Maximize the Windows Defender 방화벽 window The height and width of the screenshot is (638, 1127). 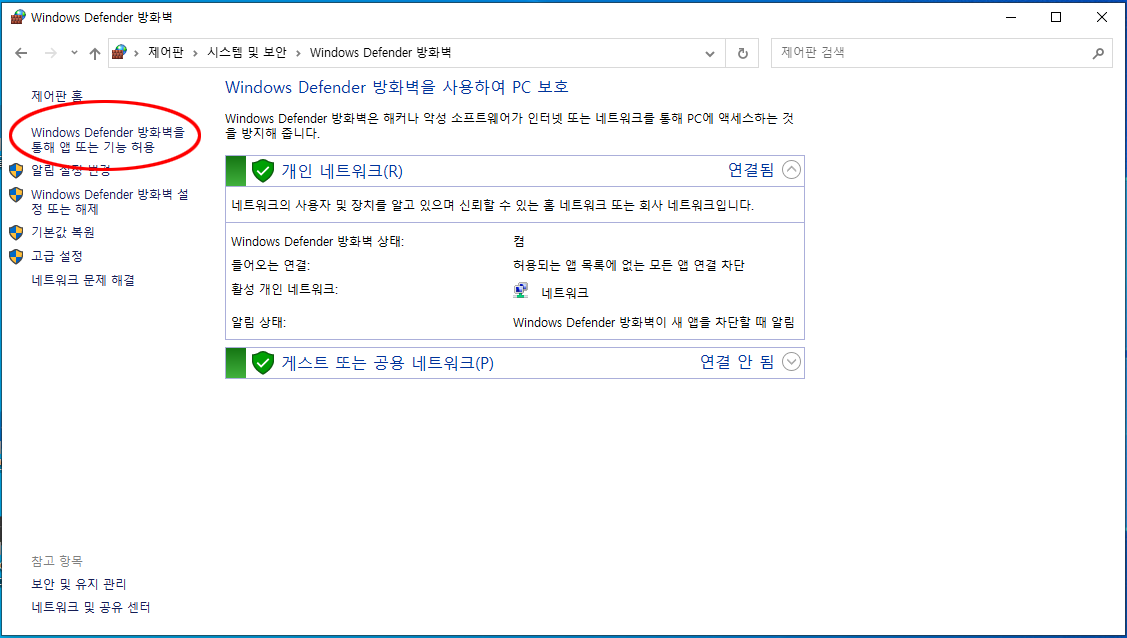coord(1056,17)
